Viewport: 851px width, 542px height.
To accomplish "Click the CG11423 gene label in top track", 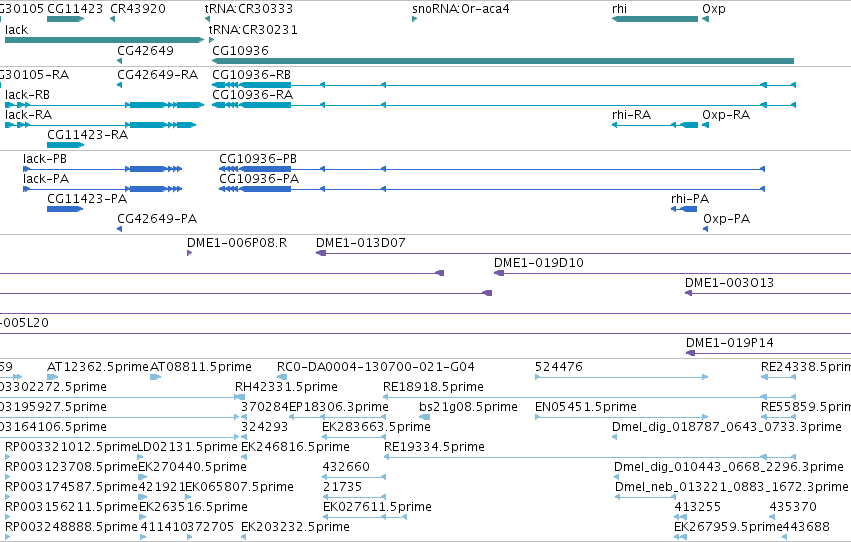I will coord(75,9).
